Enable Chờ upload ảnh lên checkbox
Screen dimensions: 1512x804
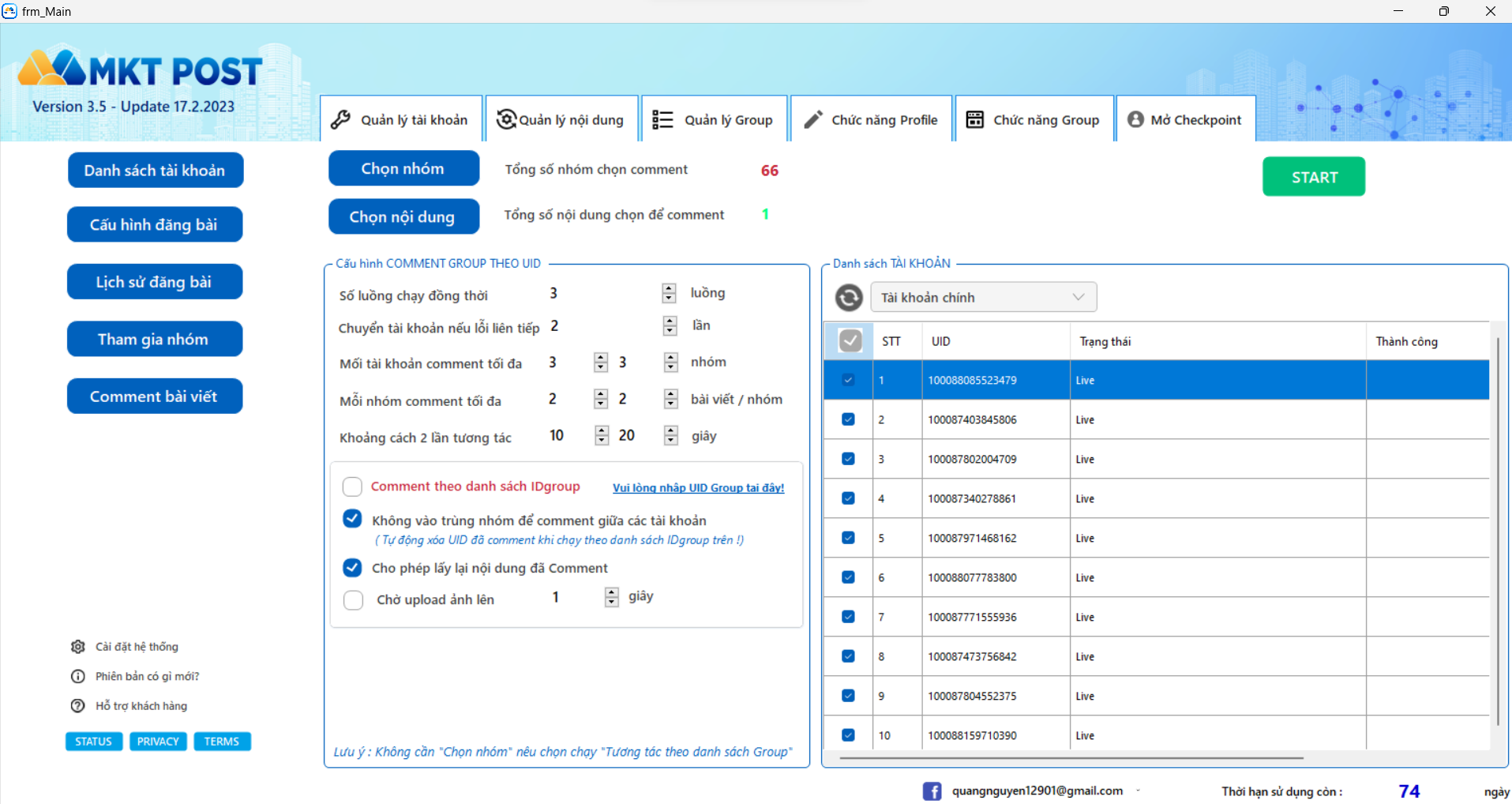[x=353, y=600]
